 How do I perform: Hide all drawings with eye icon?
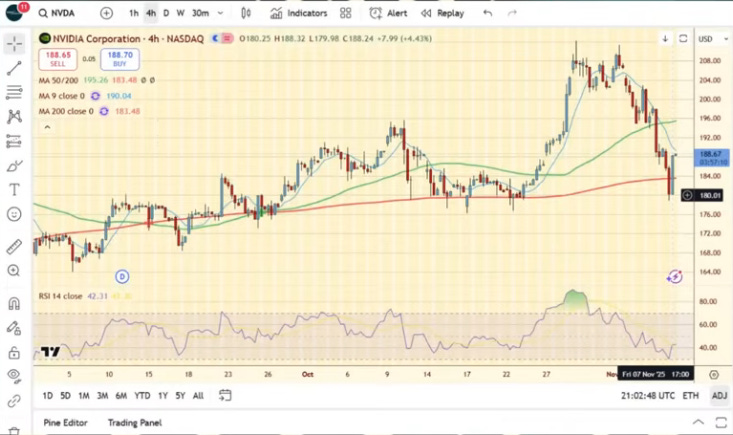(14, 376)
